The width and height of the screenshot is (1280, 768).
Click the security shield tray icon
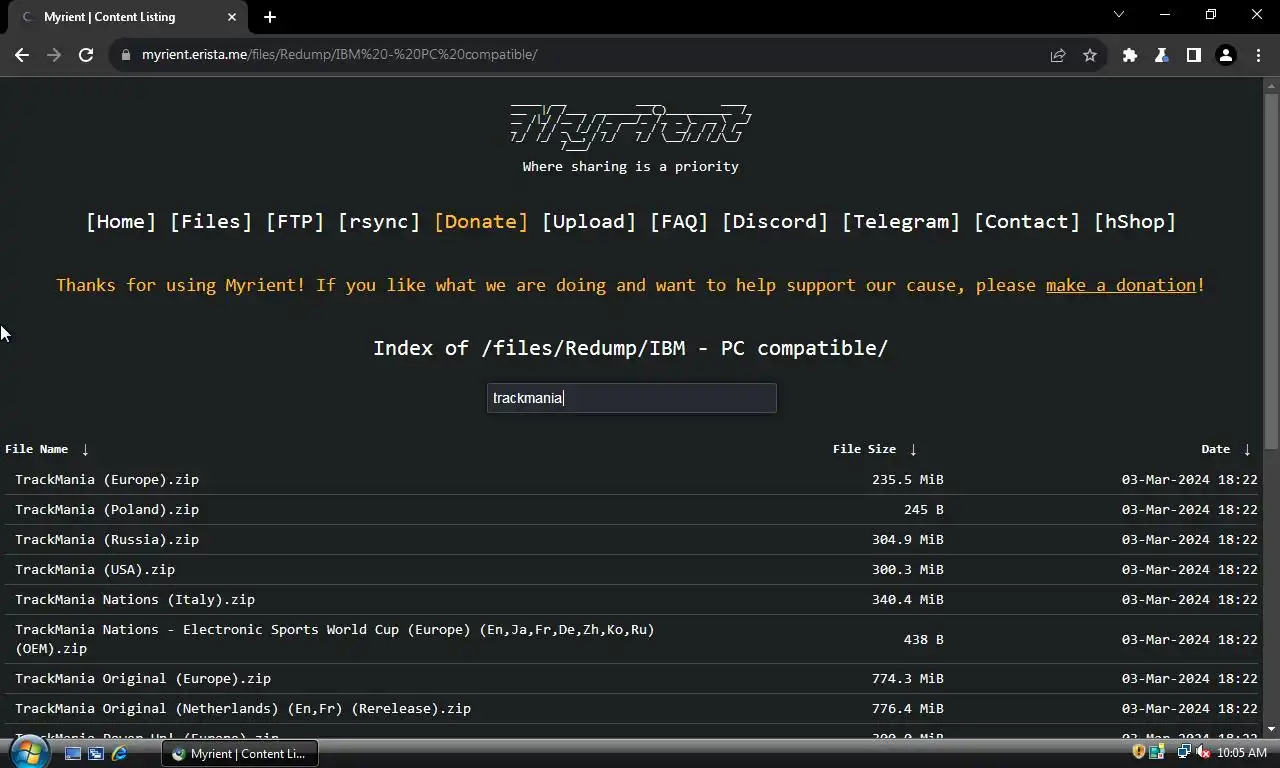pyautogui.click(x=1139, y=752)
